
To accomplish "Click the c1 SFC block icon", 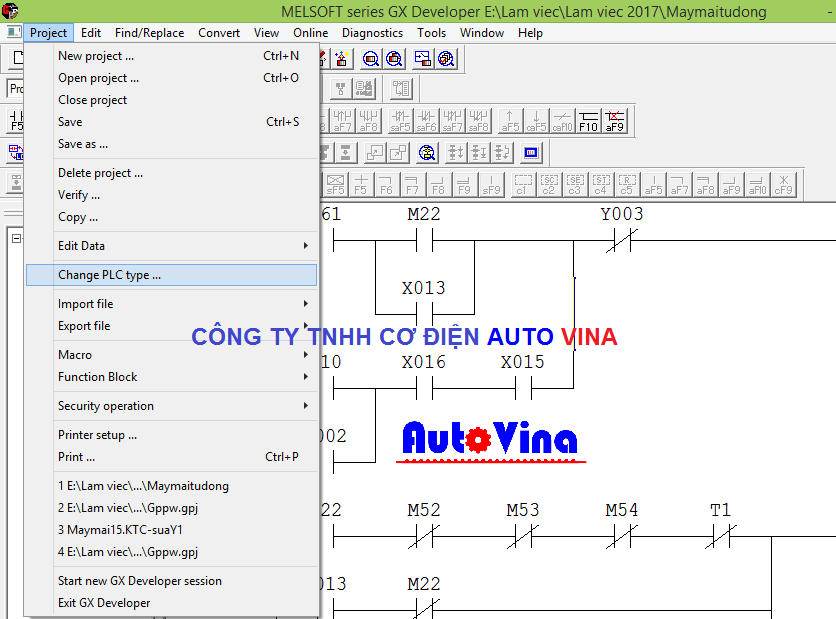I will (x=522, y=185).
